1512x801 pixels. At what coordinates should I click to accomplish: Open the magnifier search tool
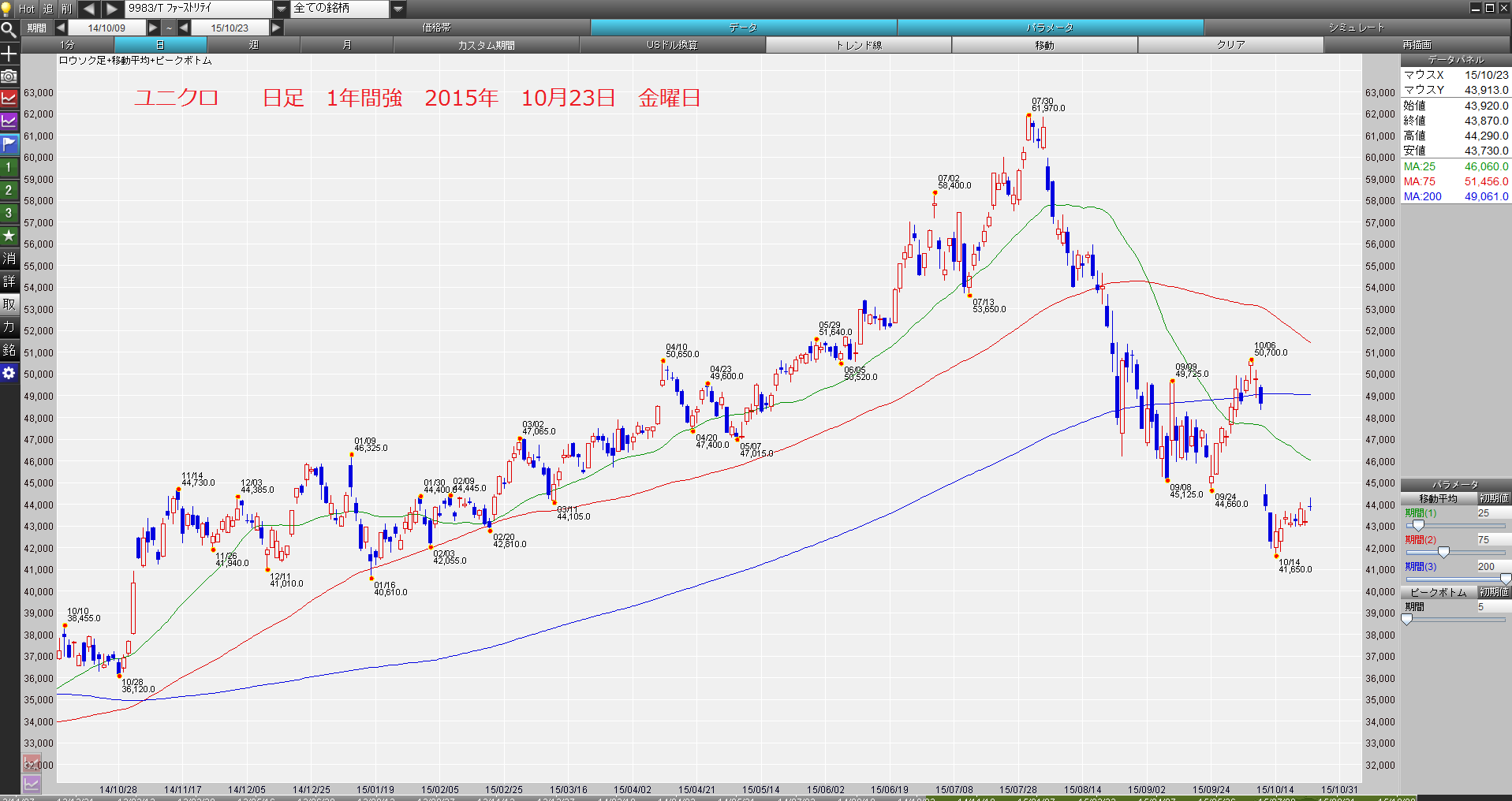pos(9,30)
